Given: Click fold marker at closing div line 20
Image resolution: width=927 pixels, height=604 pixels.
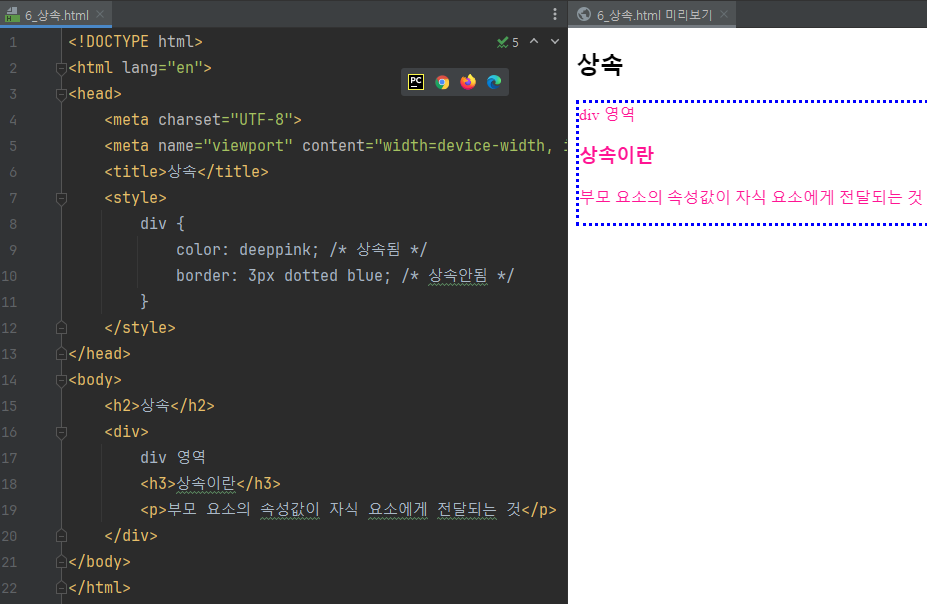Looking at the screenshot, I should [61, 535].
